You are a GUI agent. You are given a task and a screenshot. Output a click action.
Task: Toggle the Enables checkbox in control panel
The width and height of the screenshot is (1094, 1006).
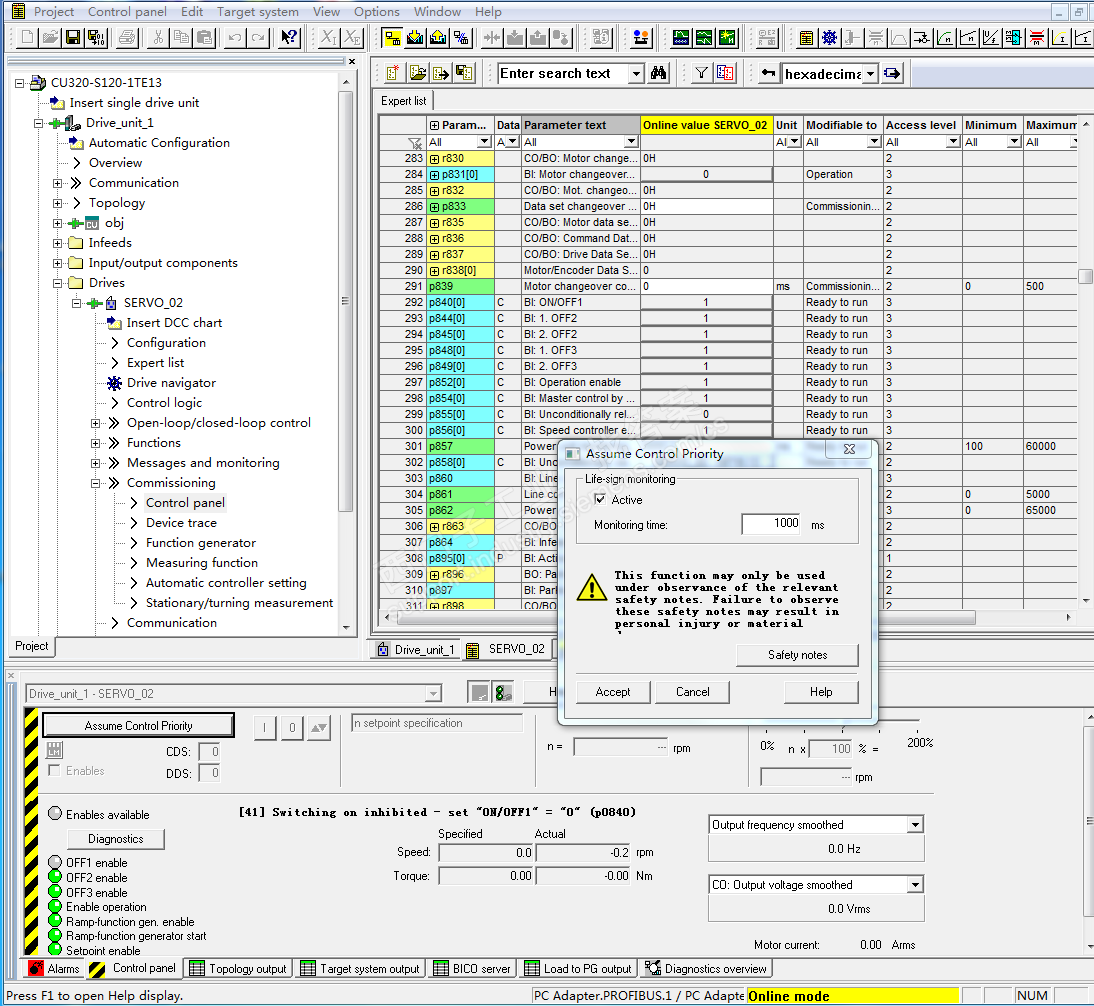click(54, 771)
